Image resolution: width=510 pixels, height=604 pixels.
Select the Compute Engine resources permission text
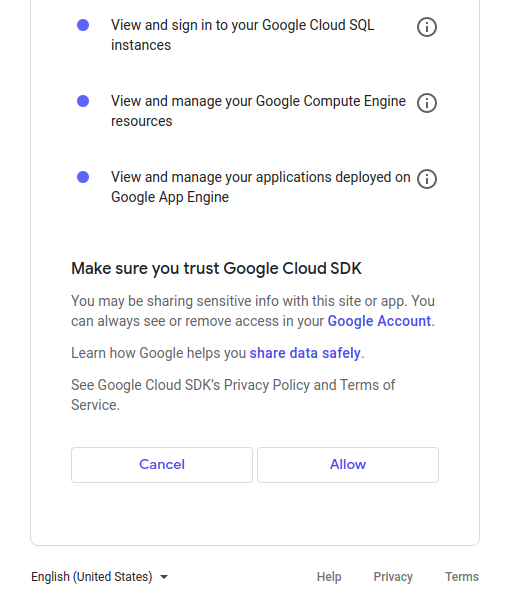(258, 111)
